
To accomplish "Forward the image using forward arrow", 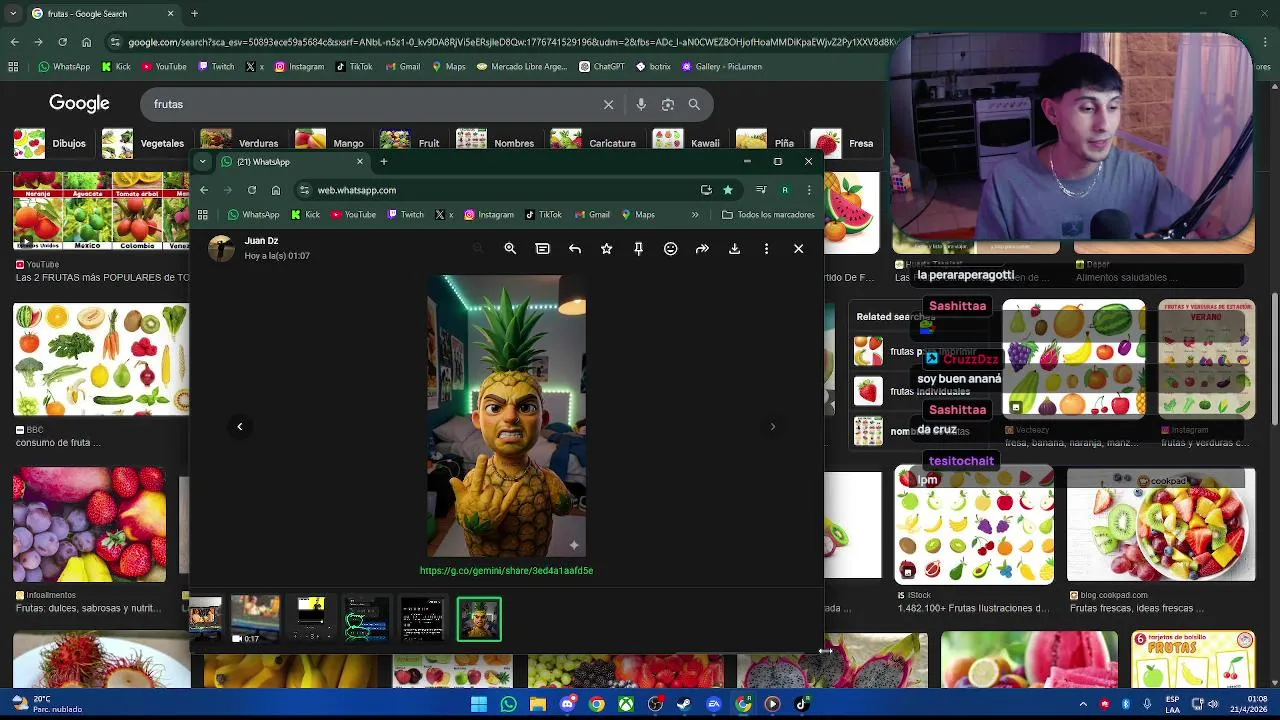I will pos(702,248).
